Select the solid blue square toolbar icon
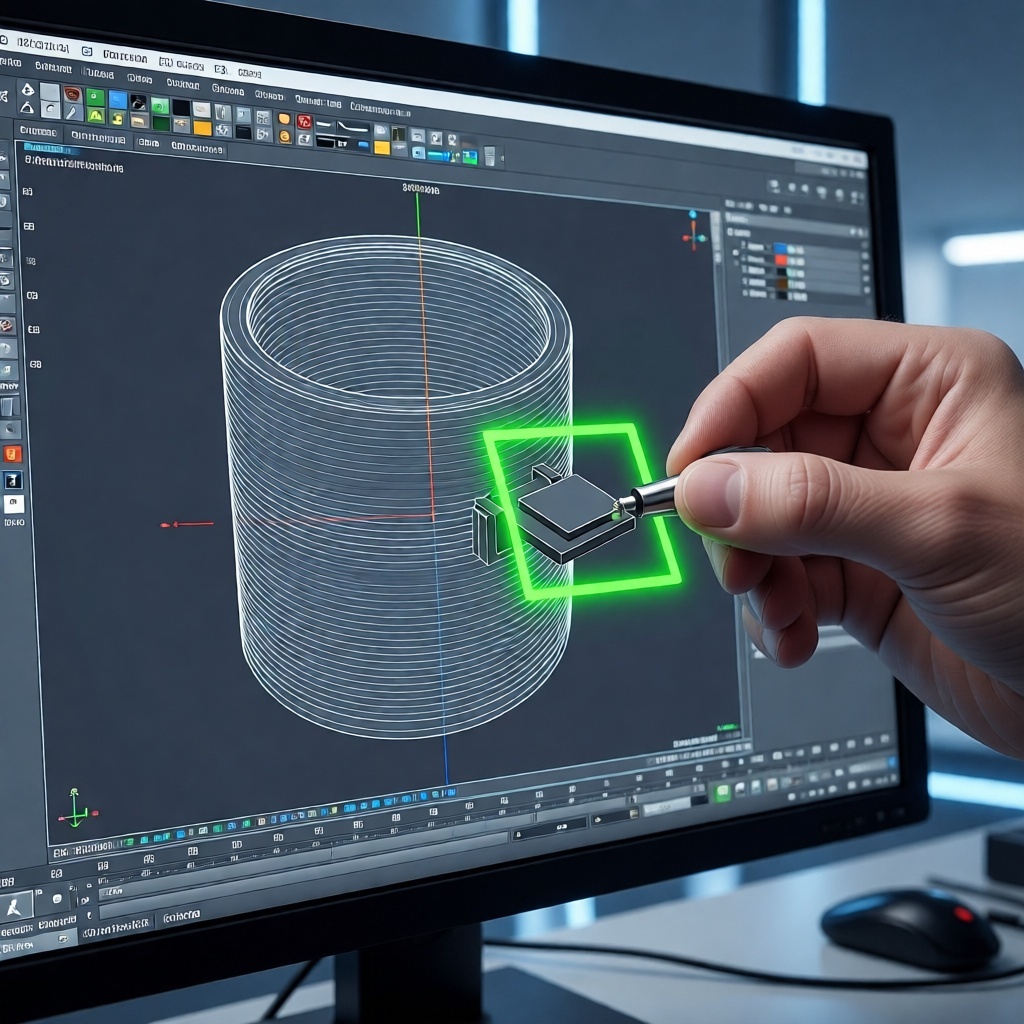This screenshot has width=1024, height=1024. click(x=118, y=100)
